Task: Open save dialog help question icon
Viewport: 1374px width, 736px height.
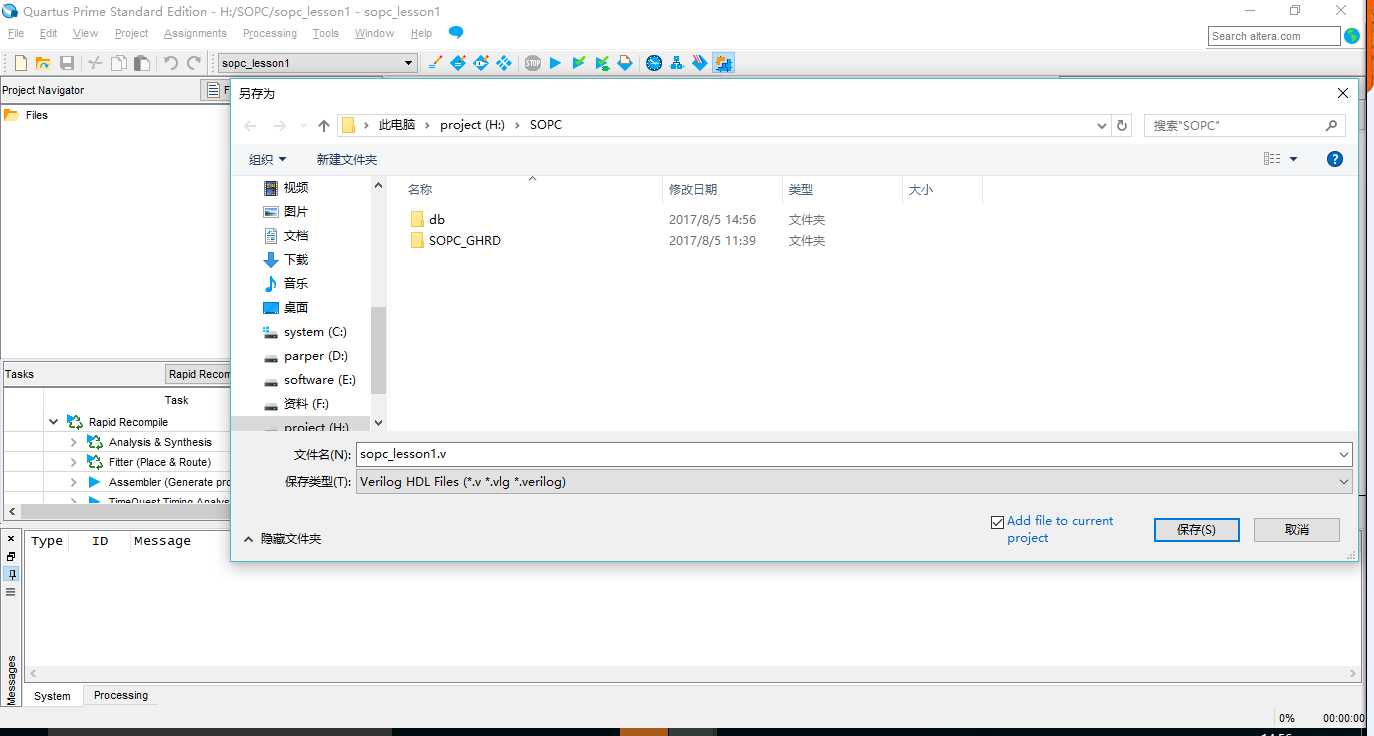Action: (x=1334, y=159)
